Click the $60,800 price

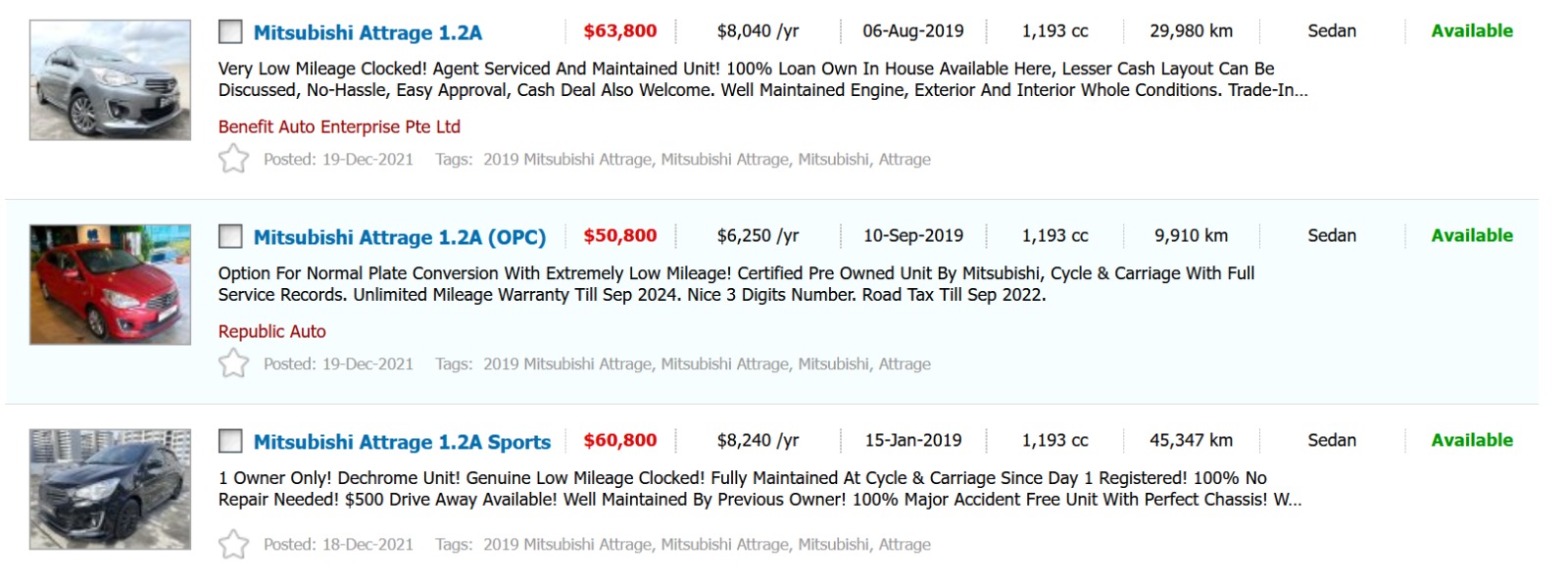(620, 441)
